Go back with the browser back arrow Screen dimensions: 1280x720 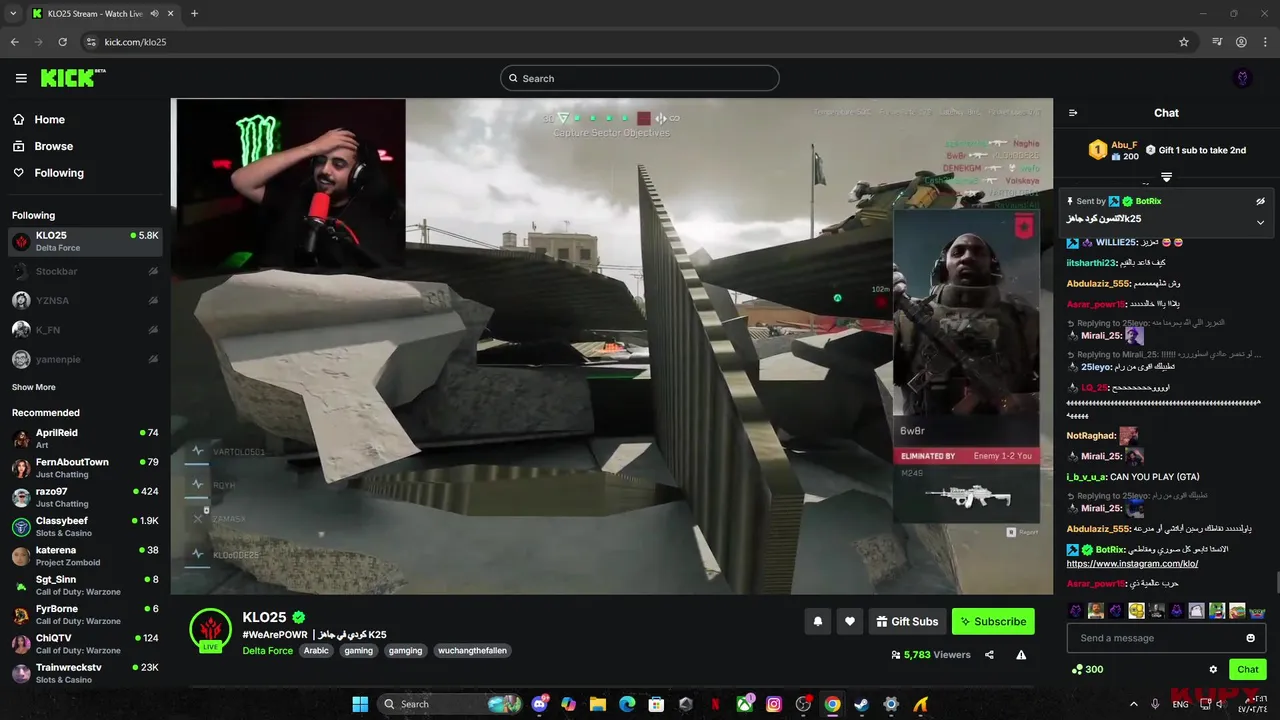pyautogui.click(x=14, y=42)
